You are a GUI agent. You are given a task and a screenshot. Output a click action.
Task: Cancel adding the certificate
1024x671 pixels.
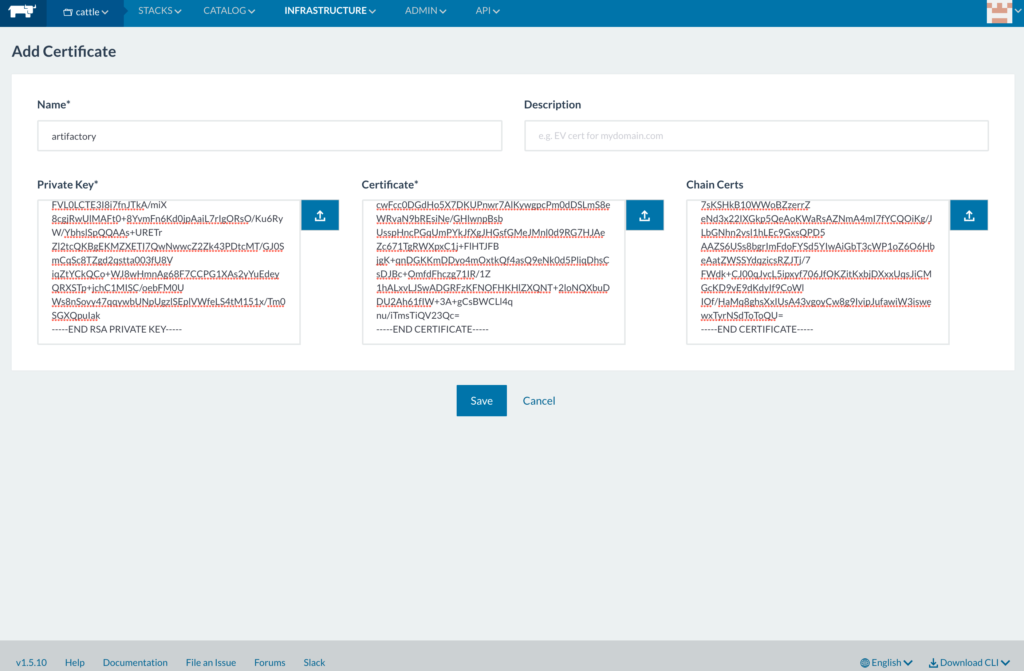[x=538, y=400]
